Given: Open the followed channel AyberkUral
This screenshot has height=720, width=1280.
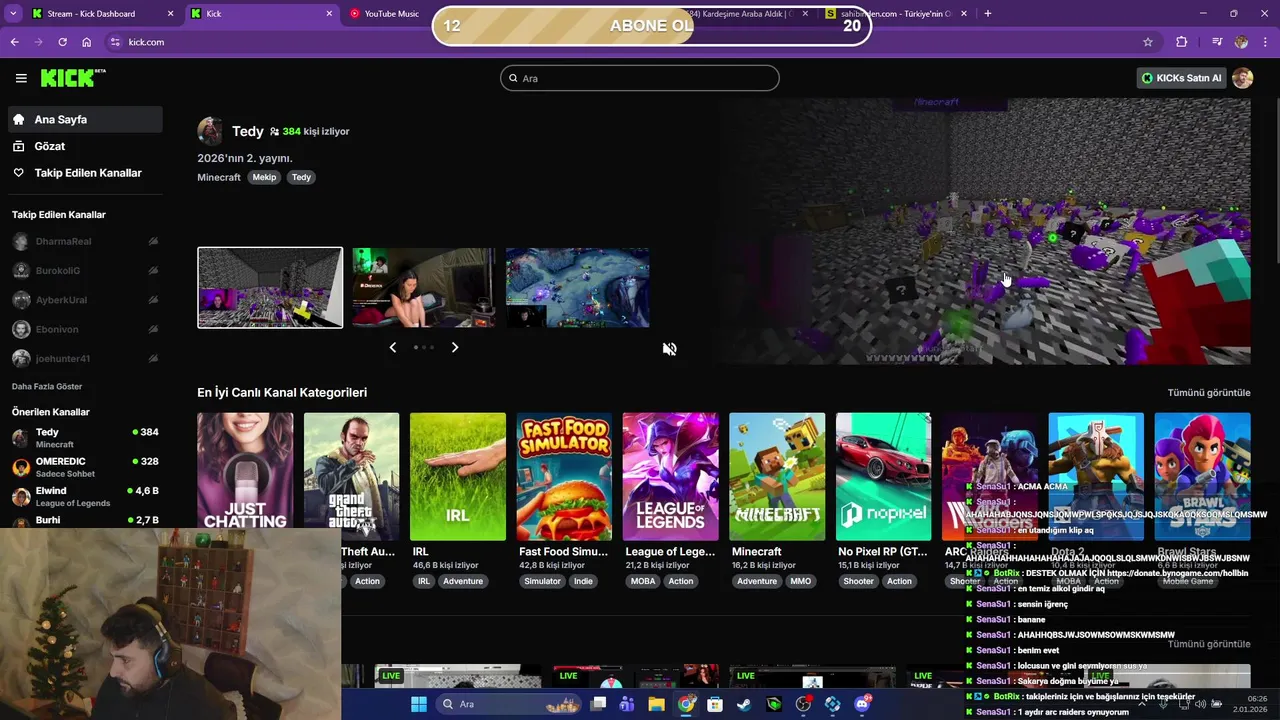Looking at the screenshot, I should pyautogui.click(x=85, y=300).
